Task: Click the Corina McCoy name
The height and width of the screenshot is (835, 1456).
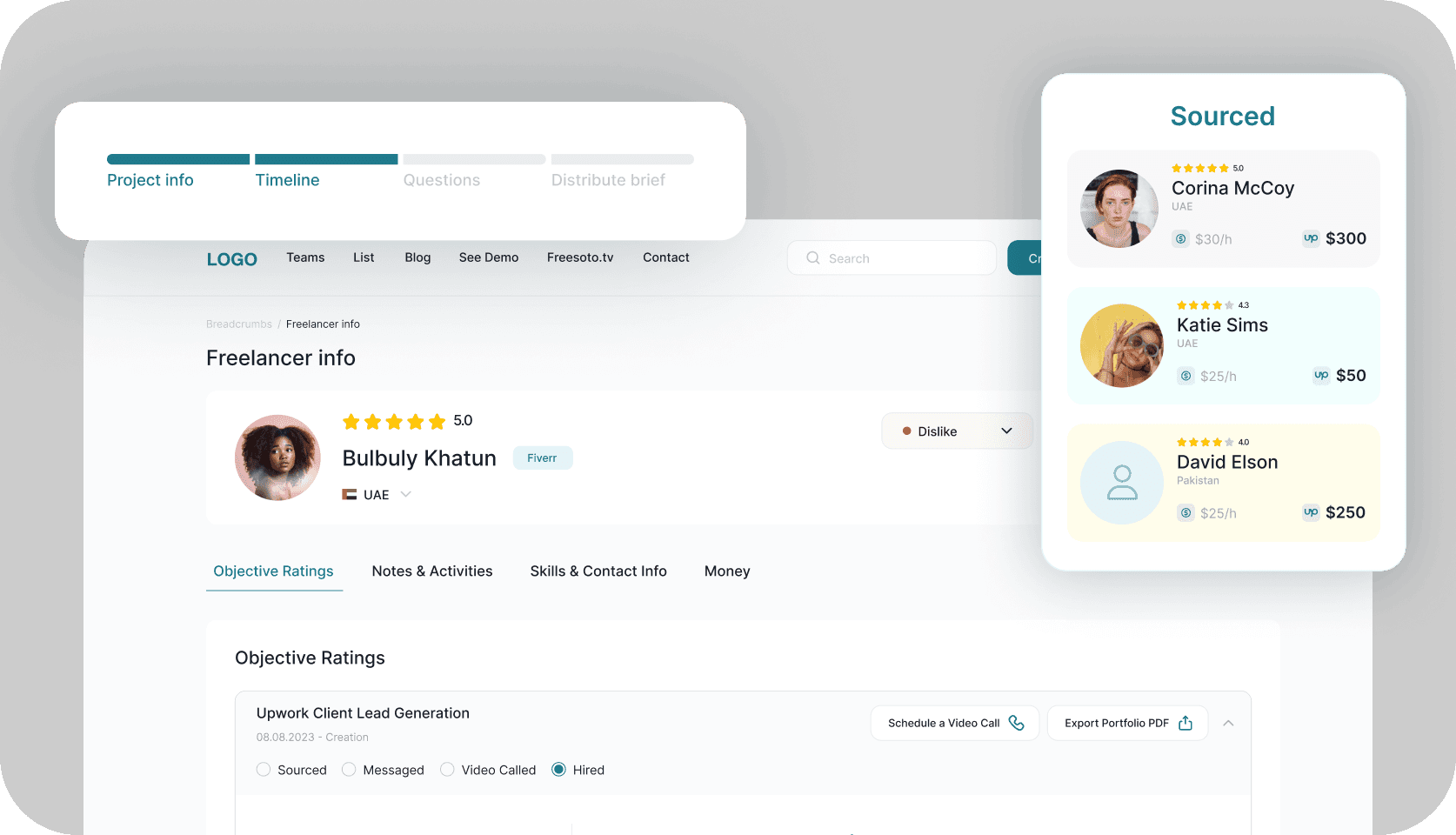Action: 1232,189
